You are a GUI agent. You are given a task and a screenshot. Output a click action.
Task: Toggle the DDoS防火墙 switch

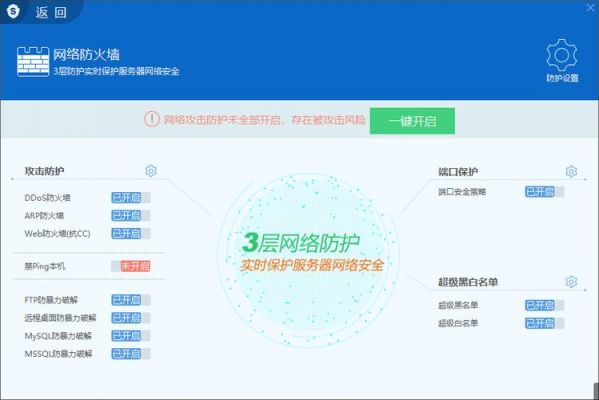(x=131, y=198)
